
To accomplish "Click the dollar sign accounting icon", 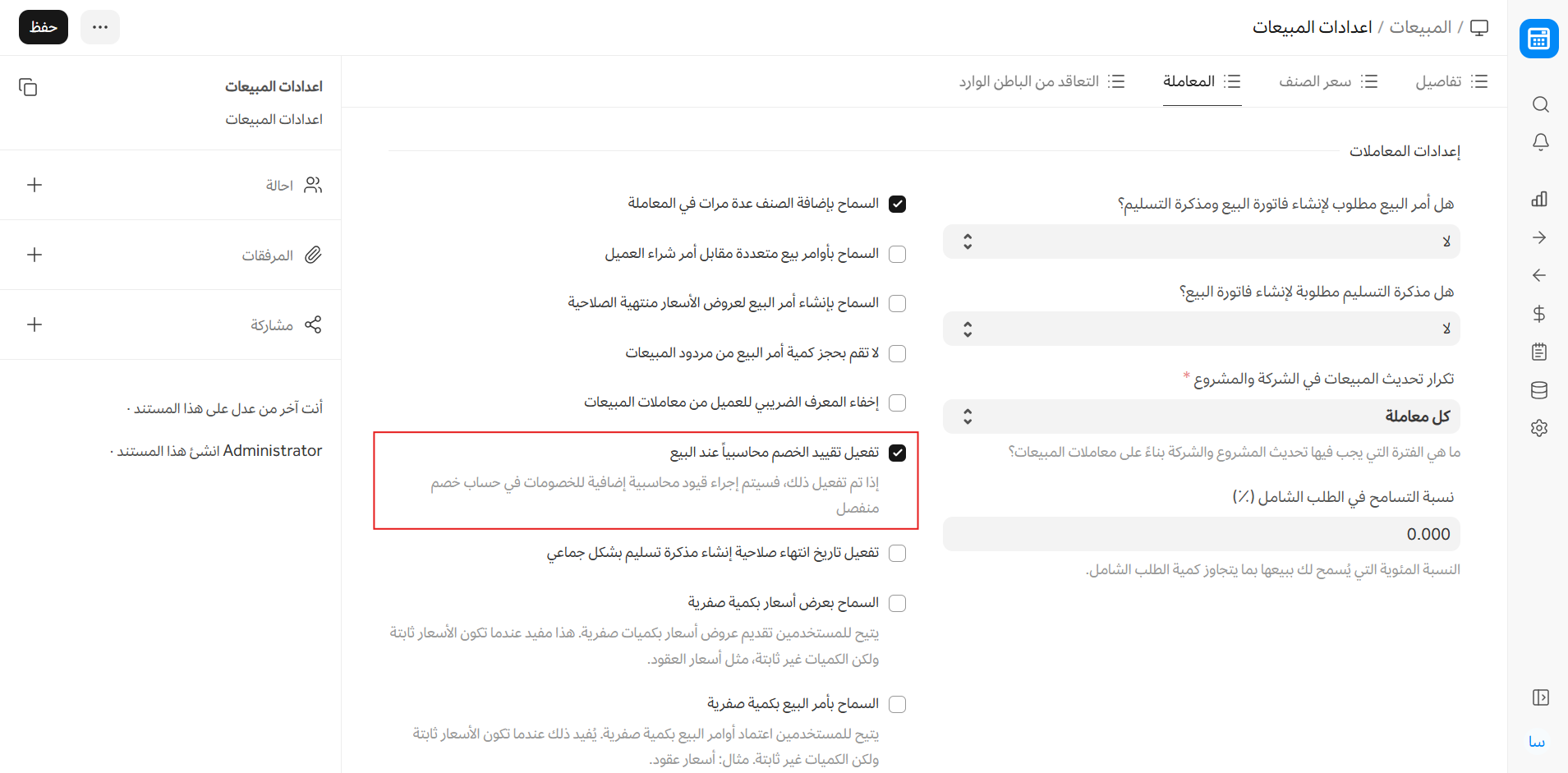I will click(1539, 314).
